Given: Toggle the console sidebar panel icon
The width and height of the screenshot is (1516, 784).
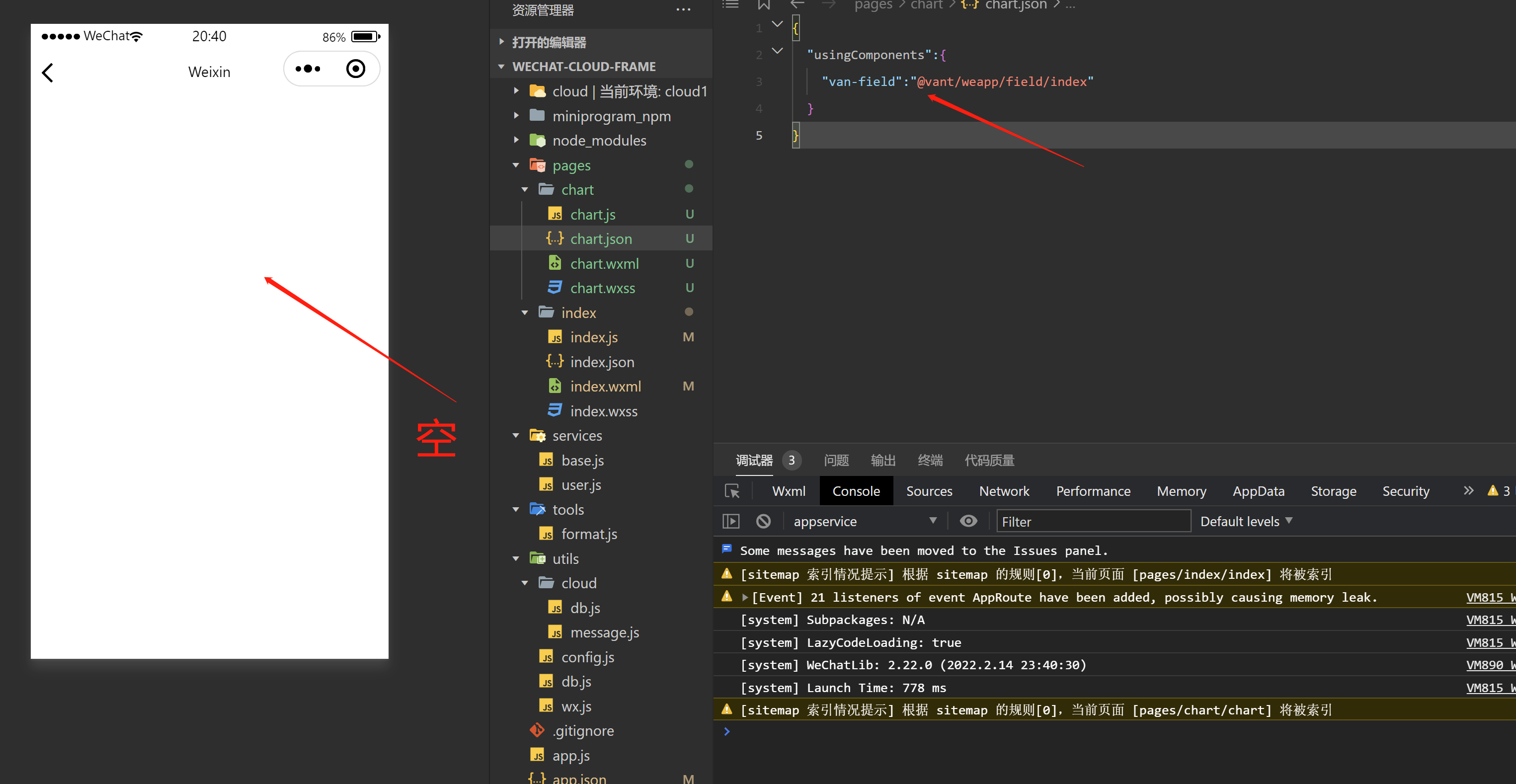Looking at the screenshot, I should coord(730,522).
